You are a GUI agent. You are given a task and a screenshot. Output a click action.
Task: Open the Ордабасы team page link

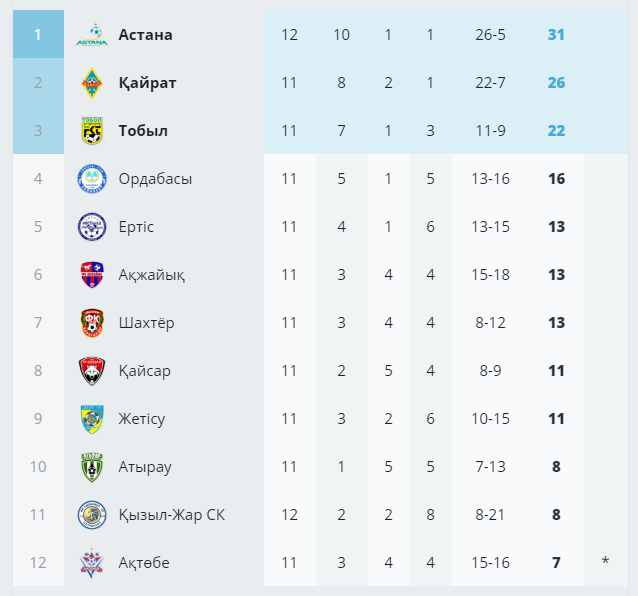tap(155, 179)
